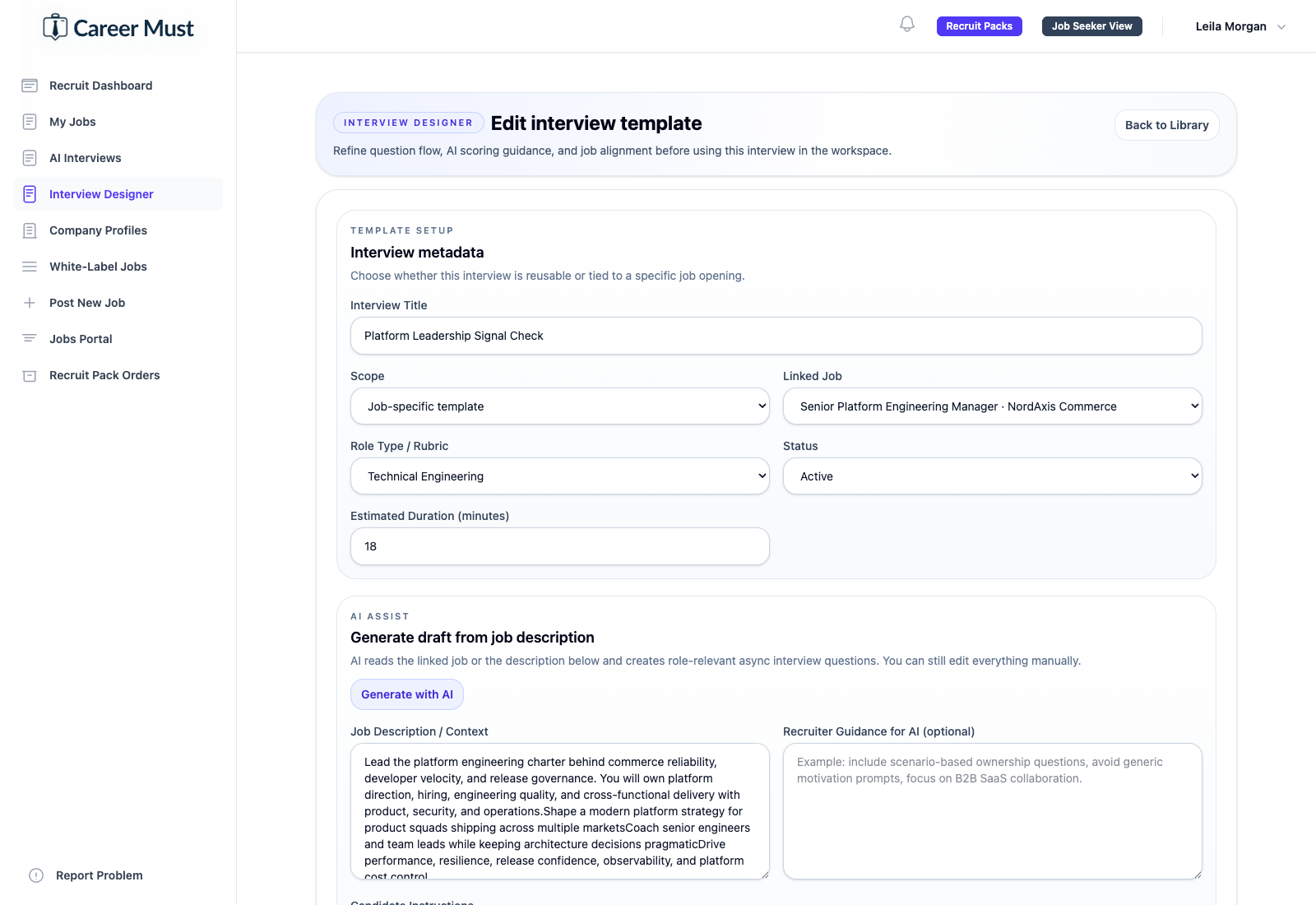Viewport: 1316px width, 905px height.
Task: Click the notifications bell icon
Action: coord(907,25)
